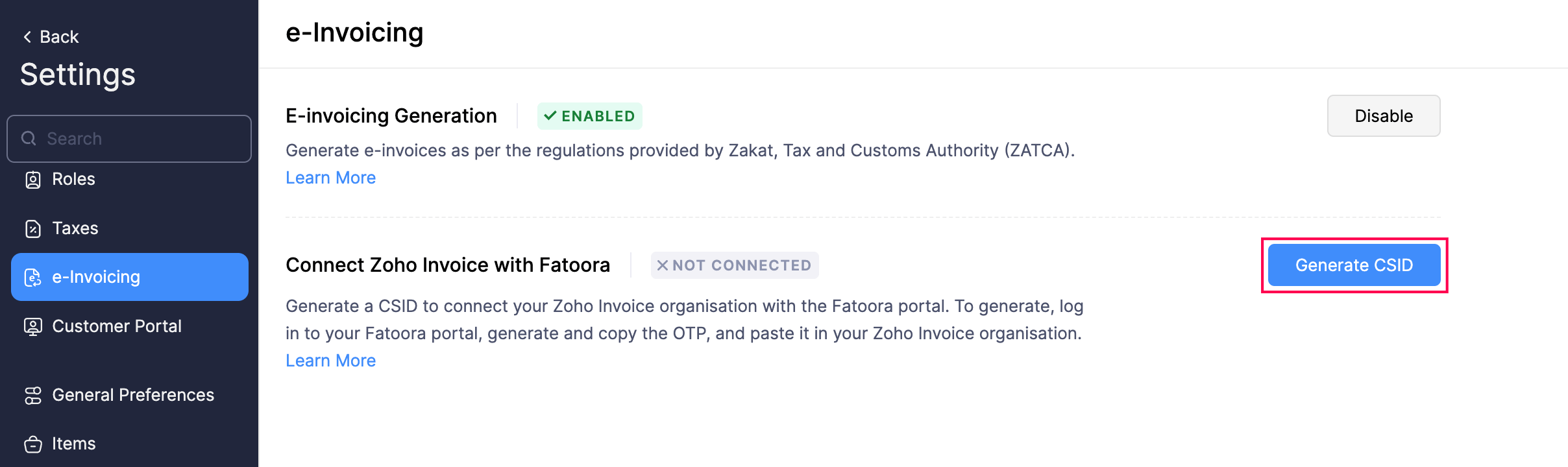Go Back from Settings

coord(58,37)
